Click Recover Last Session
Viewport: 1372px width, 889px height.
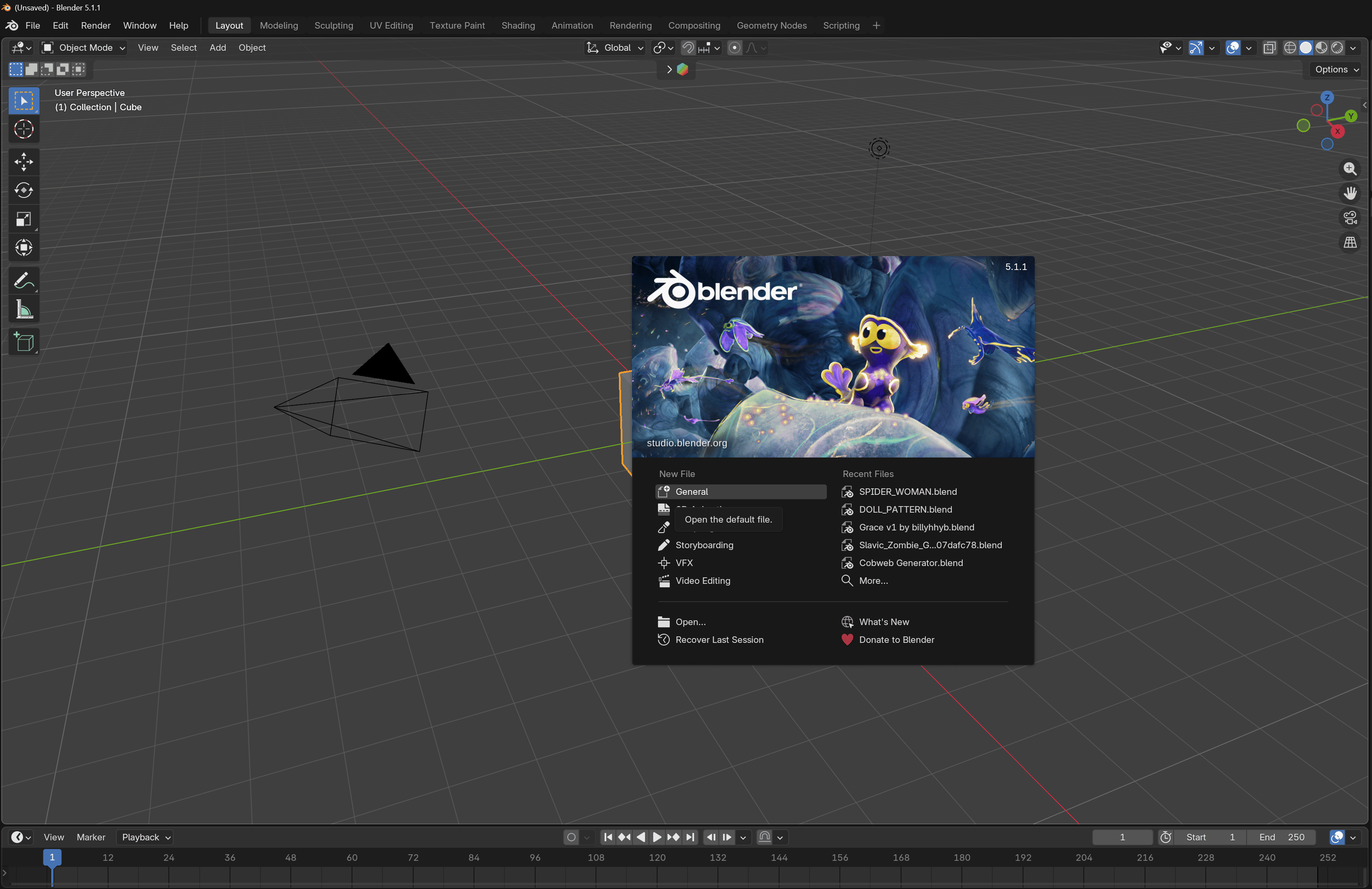click(741, 640)
